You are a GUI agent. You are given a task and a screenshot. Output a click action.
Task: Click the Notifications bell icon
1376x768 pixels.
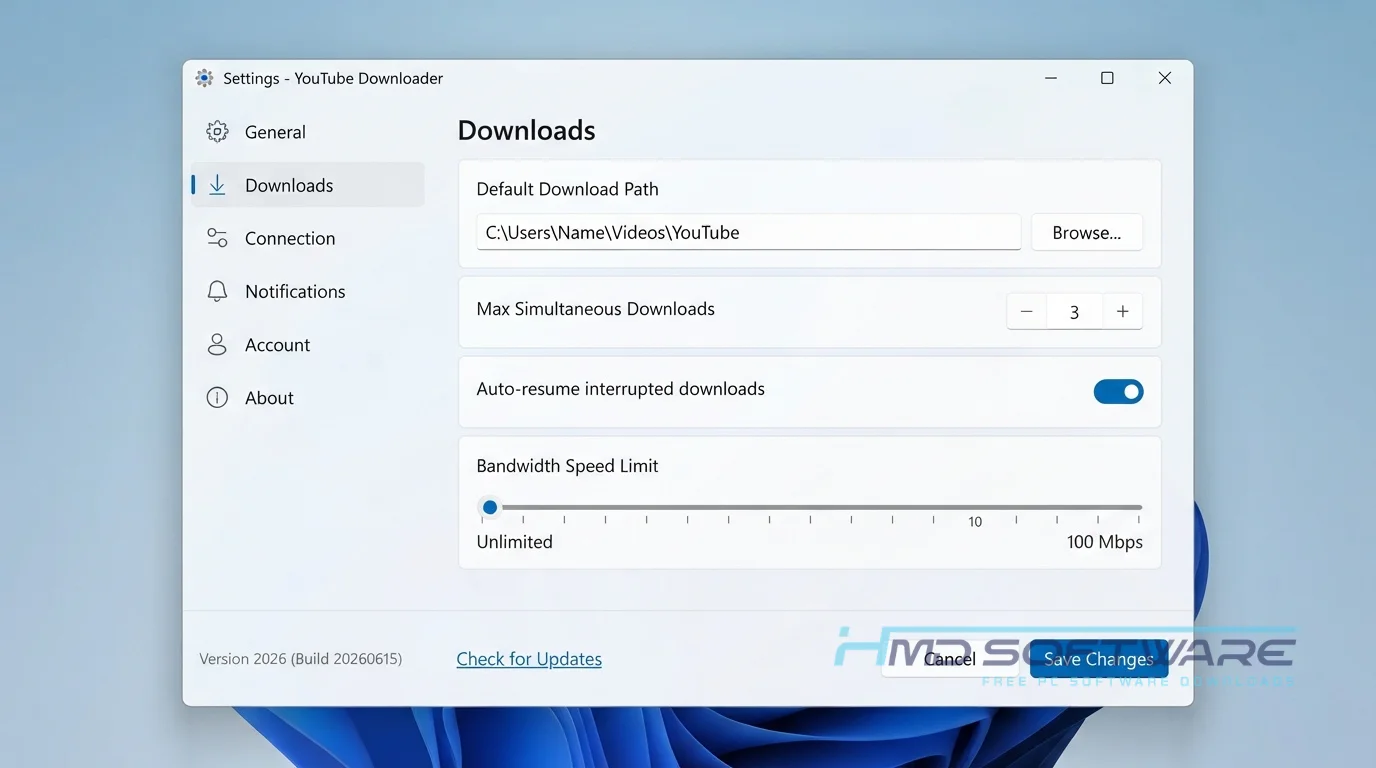(x=217, y=291)
